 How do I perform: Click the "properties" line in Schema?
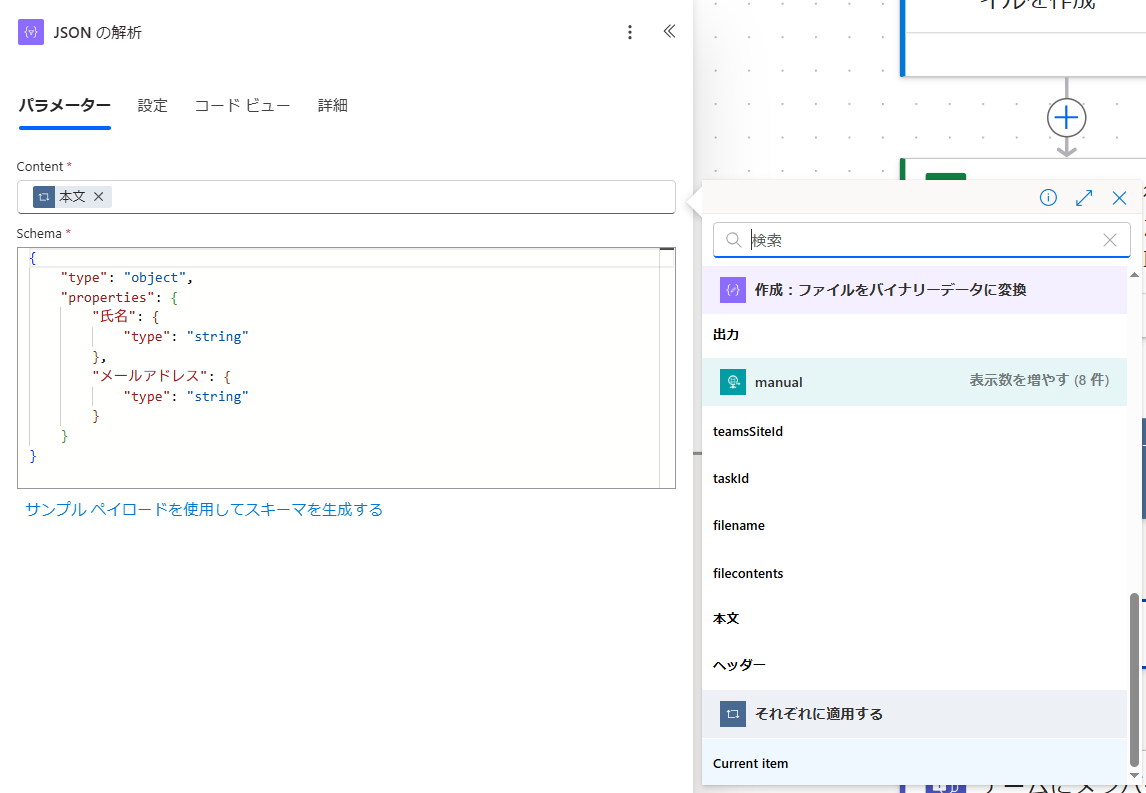119,297
